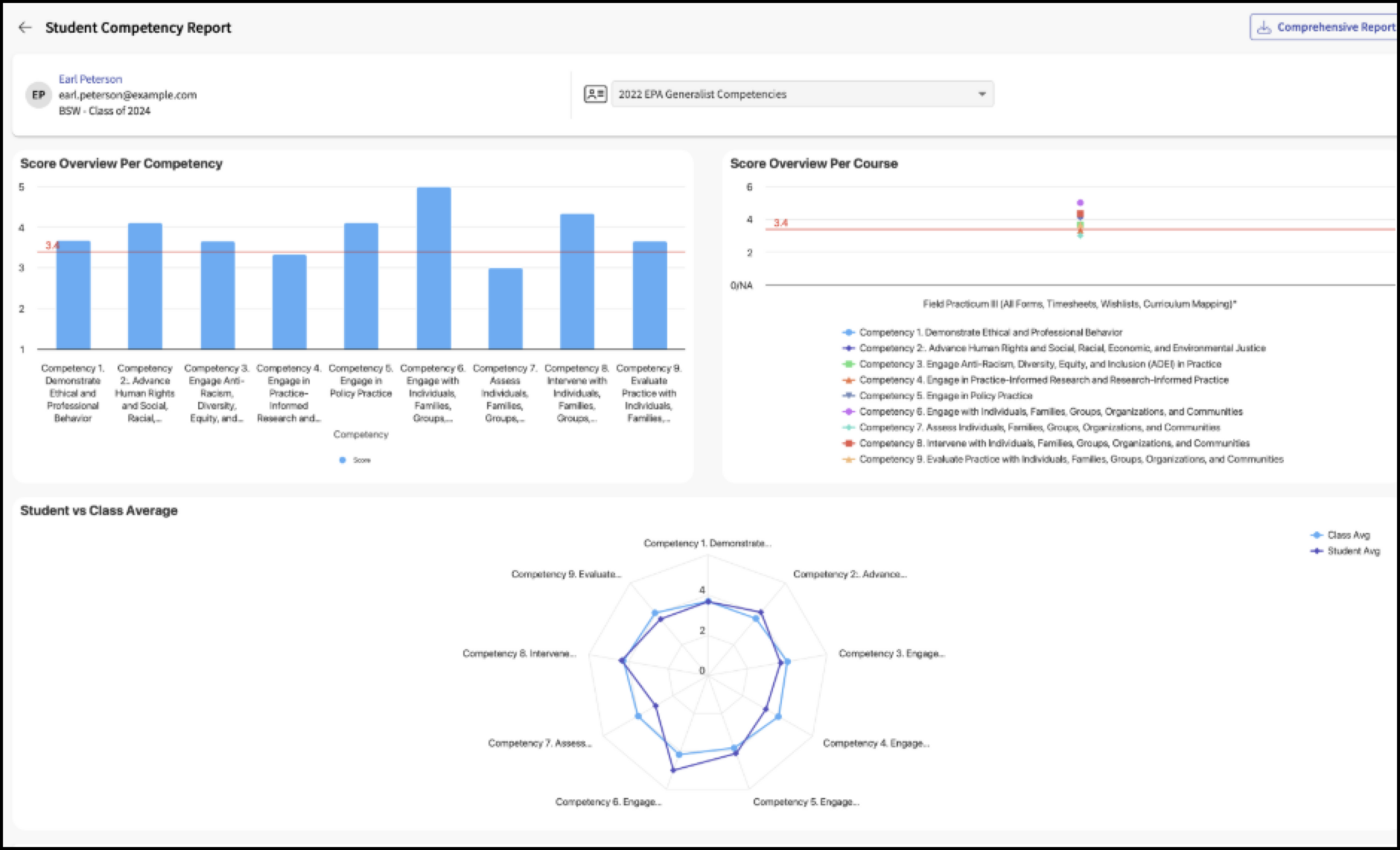The height and width of the screenshot is (850, 1400).
Task: Open the 2022 EPA Generalist Competencies dropdown
Action: point(802,95)
